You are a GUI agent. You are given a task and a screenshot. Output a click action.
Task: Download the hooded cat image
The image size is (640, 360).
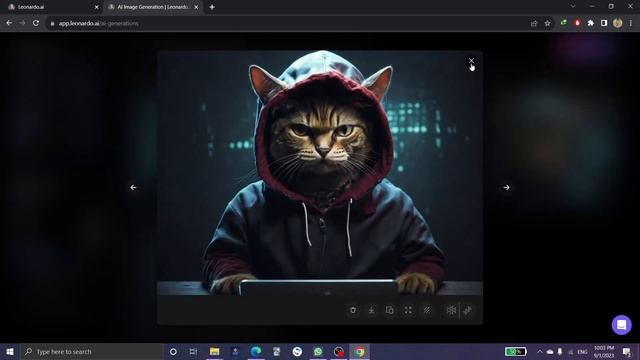click(371, 310)
